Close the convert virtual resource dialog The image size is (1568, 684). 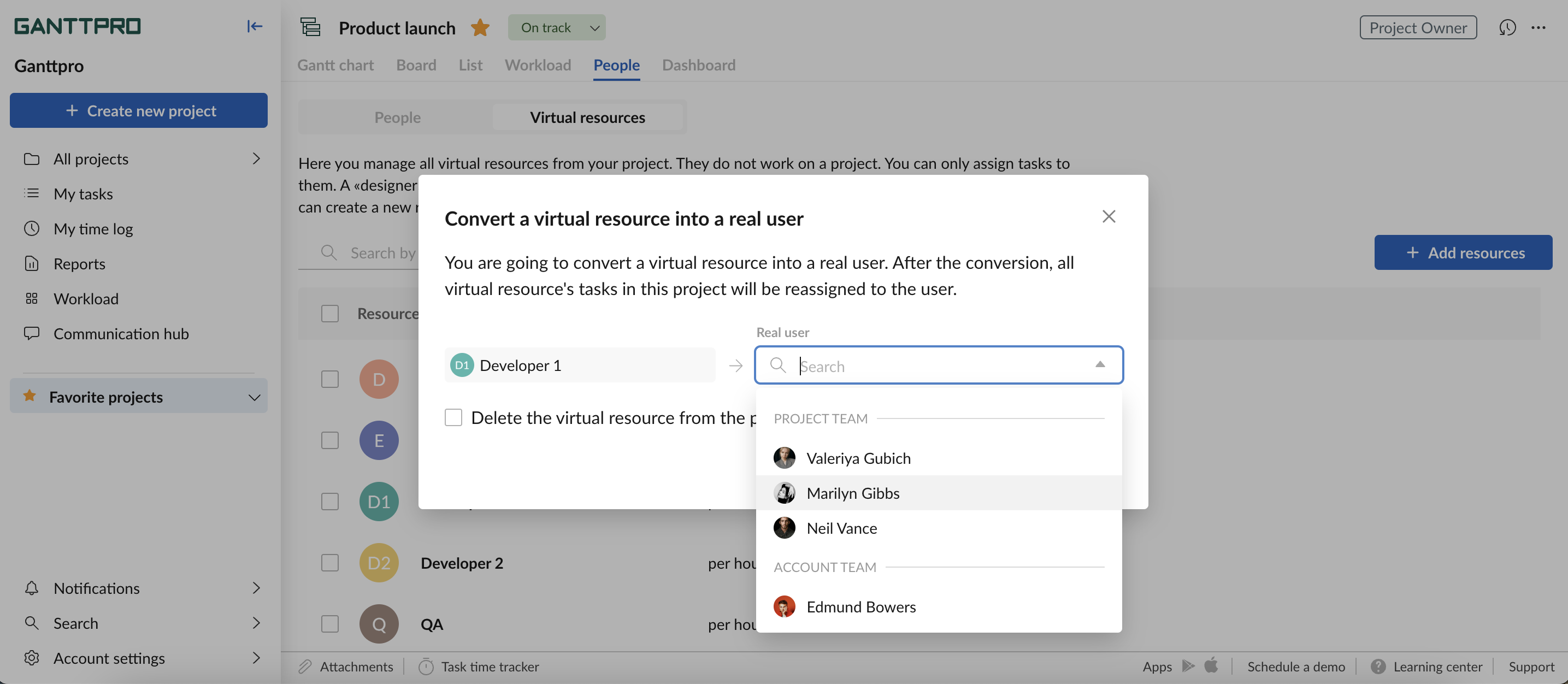pyautogui.click(x=1108, y=217)
